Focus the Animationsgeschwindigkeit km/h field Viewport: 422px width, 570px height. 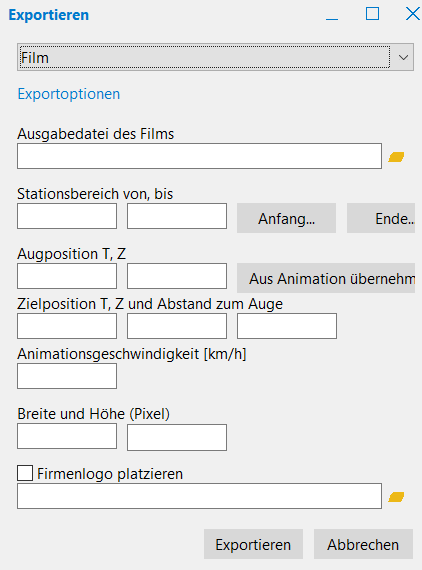click(x=67, y=376)
